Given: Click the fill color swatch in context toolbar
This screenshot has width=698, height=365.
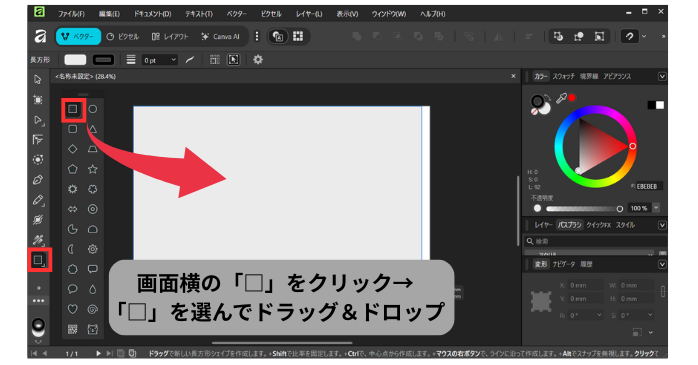Looking at the screenshot, I should [75, 60].
